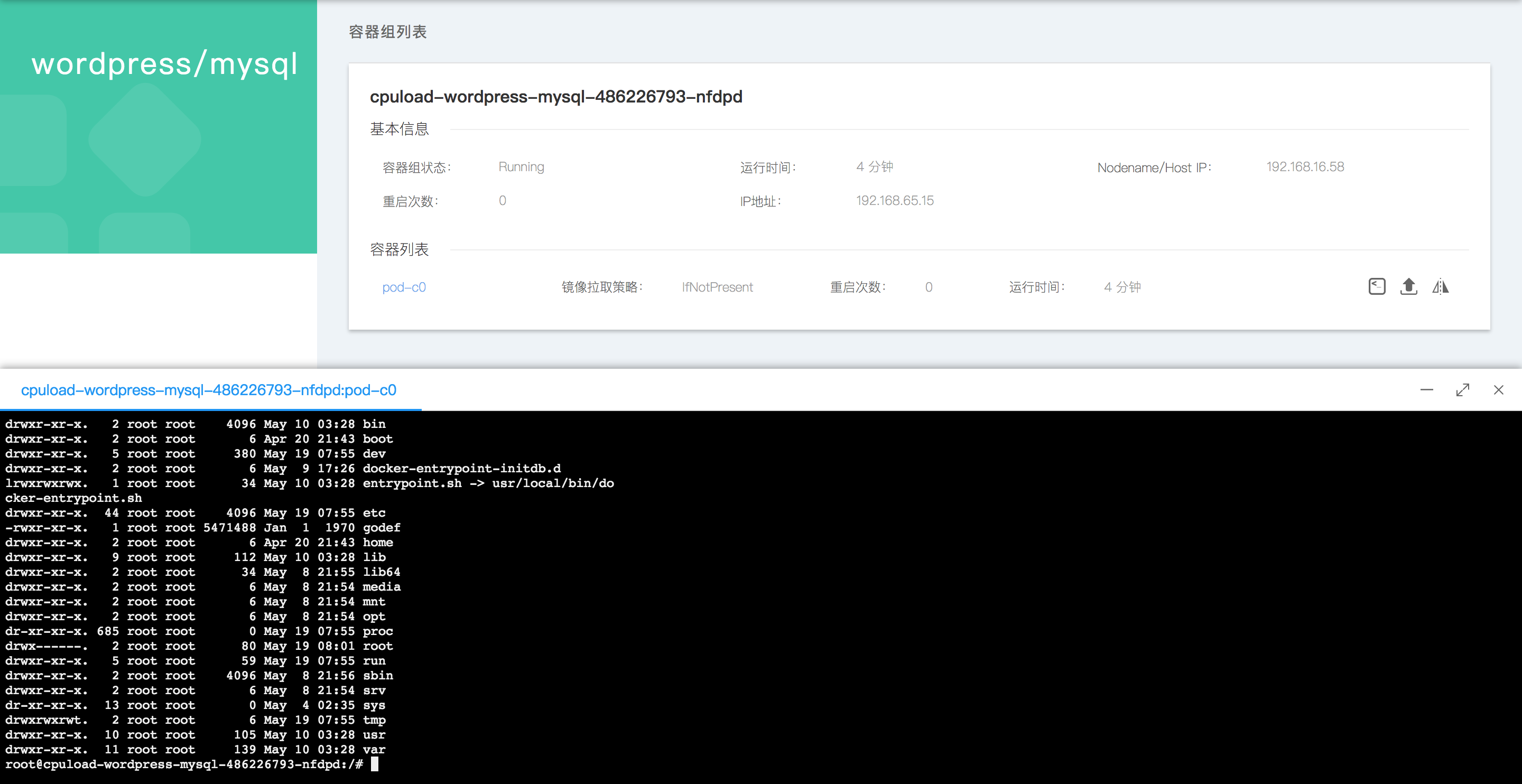Click the wordpress/mysql application title
This screenshot has height=784, width=1522.
tap(164, 64)
